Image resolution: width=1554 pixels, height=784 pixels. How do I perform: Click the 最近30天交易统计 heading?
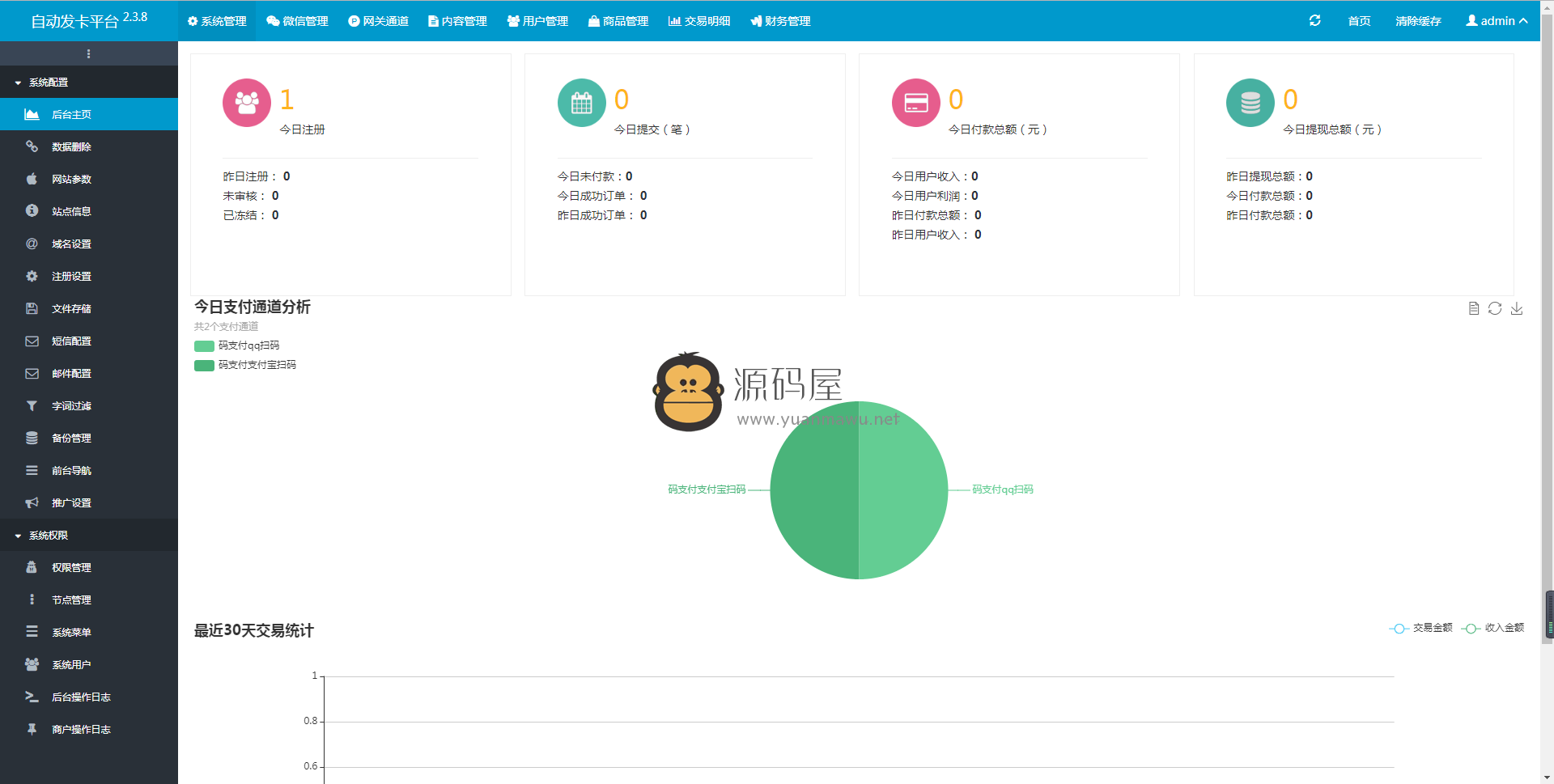(x=253, y=630)
